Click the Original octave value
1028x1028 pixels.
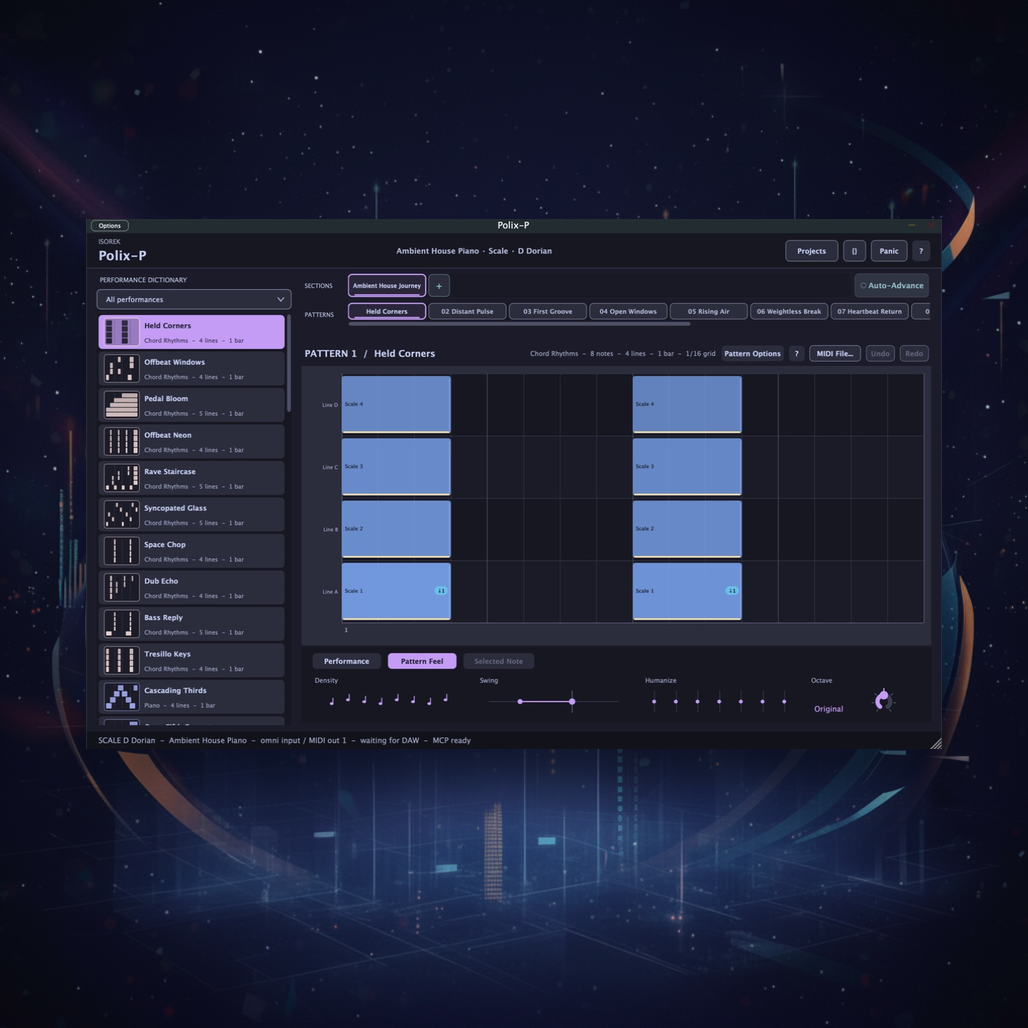point(829,709)
